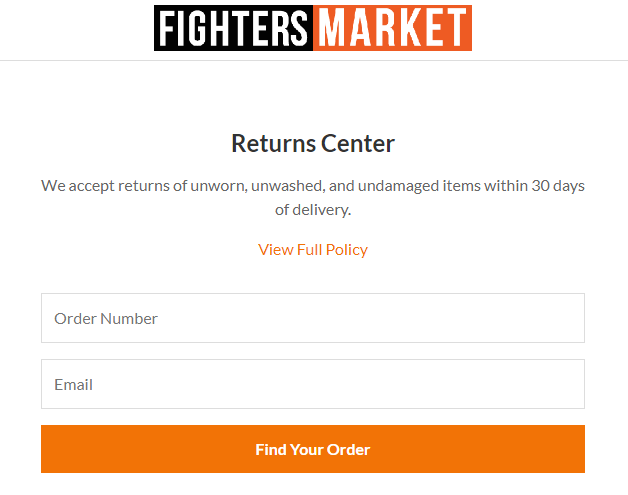Click the returns policy description paragraph

tap(313, 197)
